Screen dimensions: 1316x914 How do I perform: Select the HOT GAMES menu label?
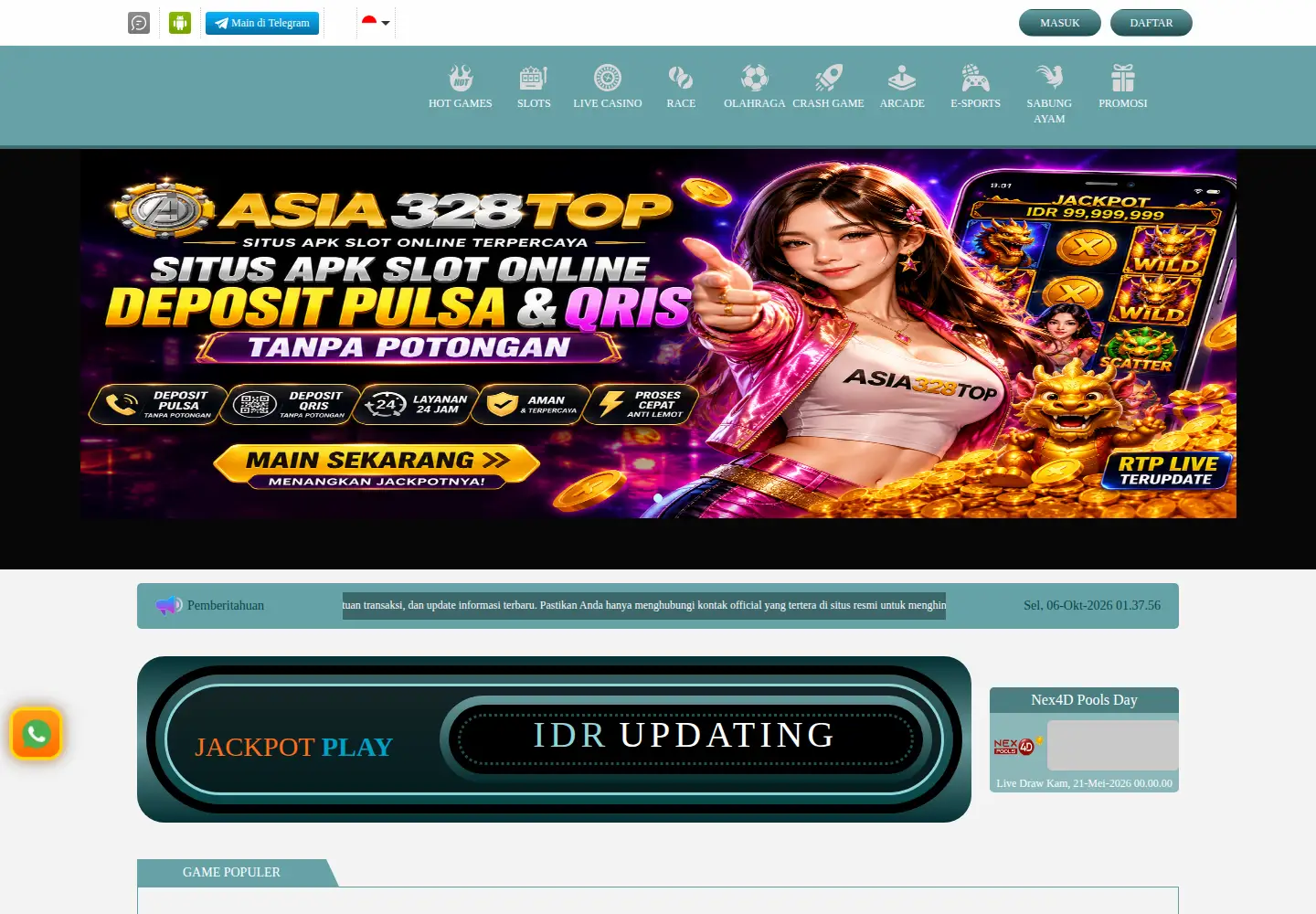coord(461,103)
